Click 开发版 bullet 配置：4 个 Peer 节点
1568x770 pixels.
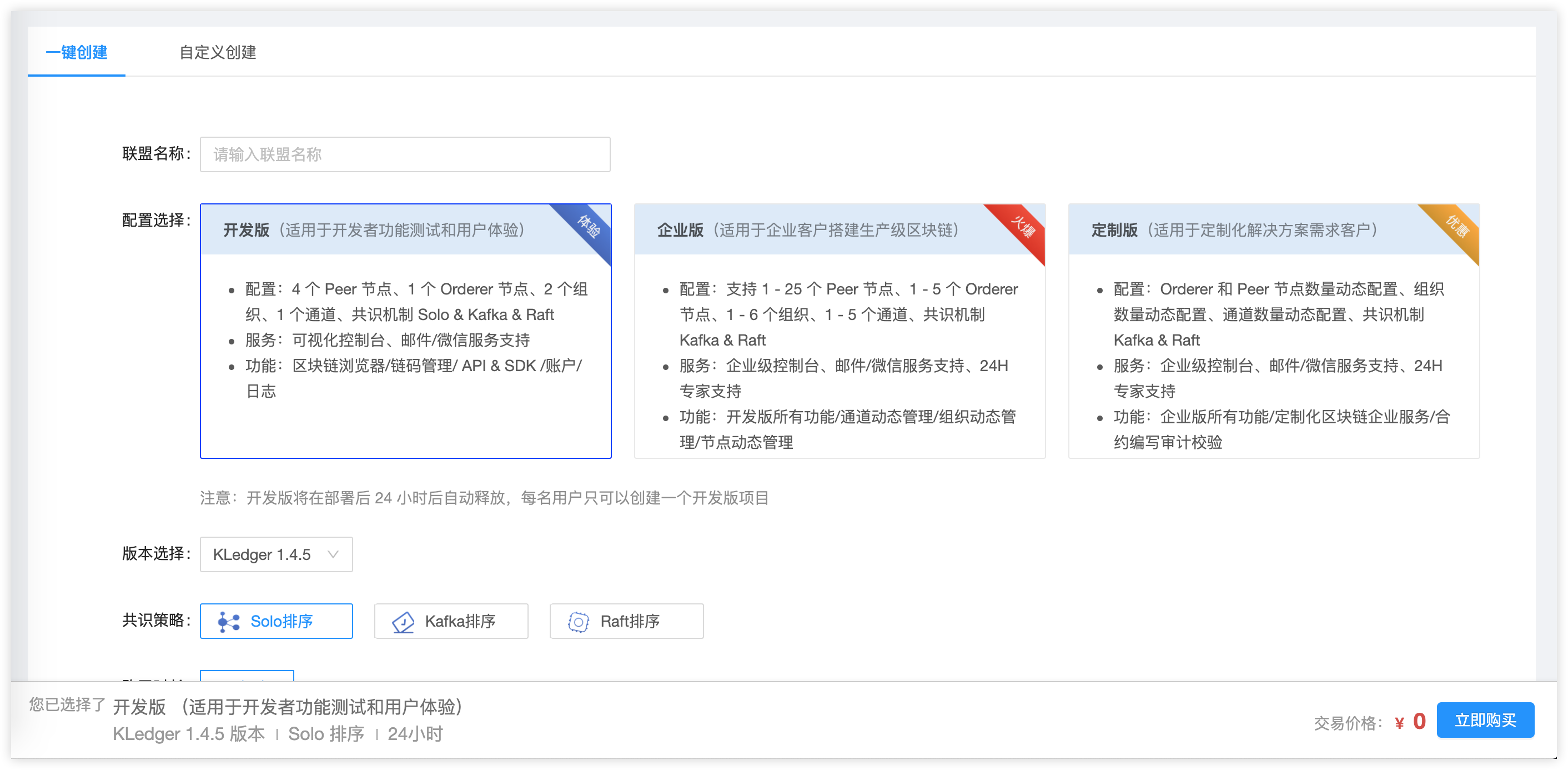pyautogui.click(x=416, y=302)
